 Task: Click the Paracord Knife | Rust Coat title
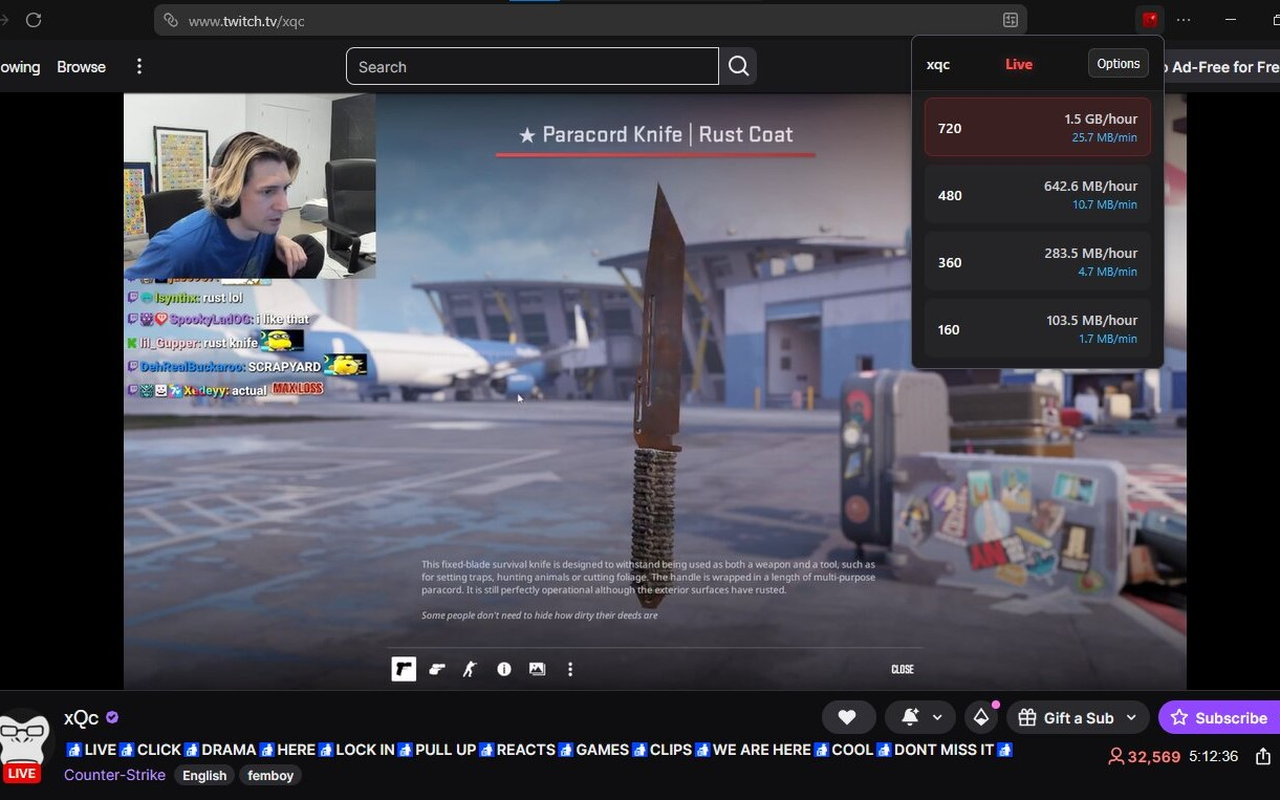[655, 134]
